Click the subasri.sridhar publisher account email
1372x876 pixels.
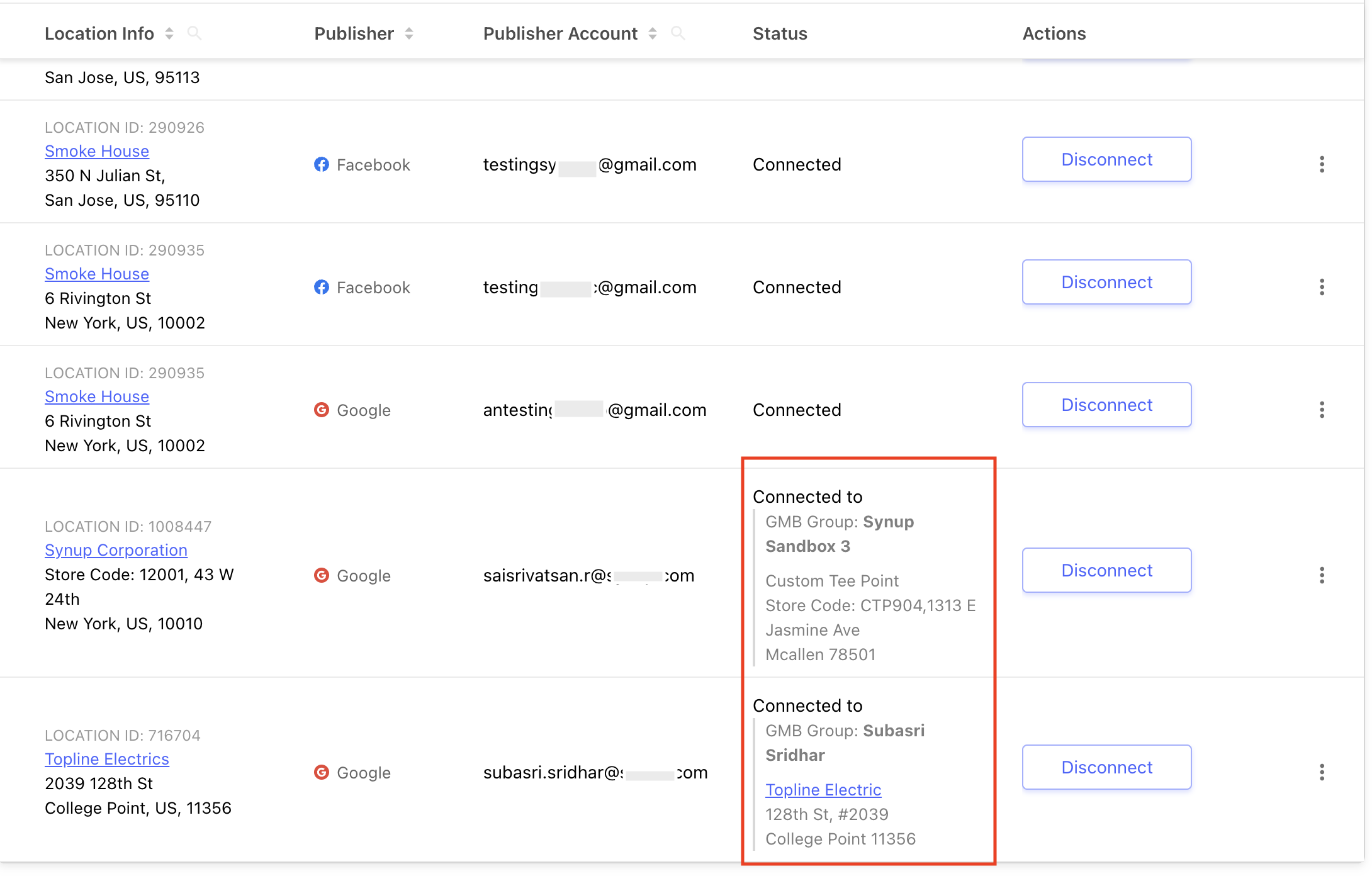point(595,772)
